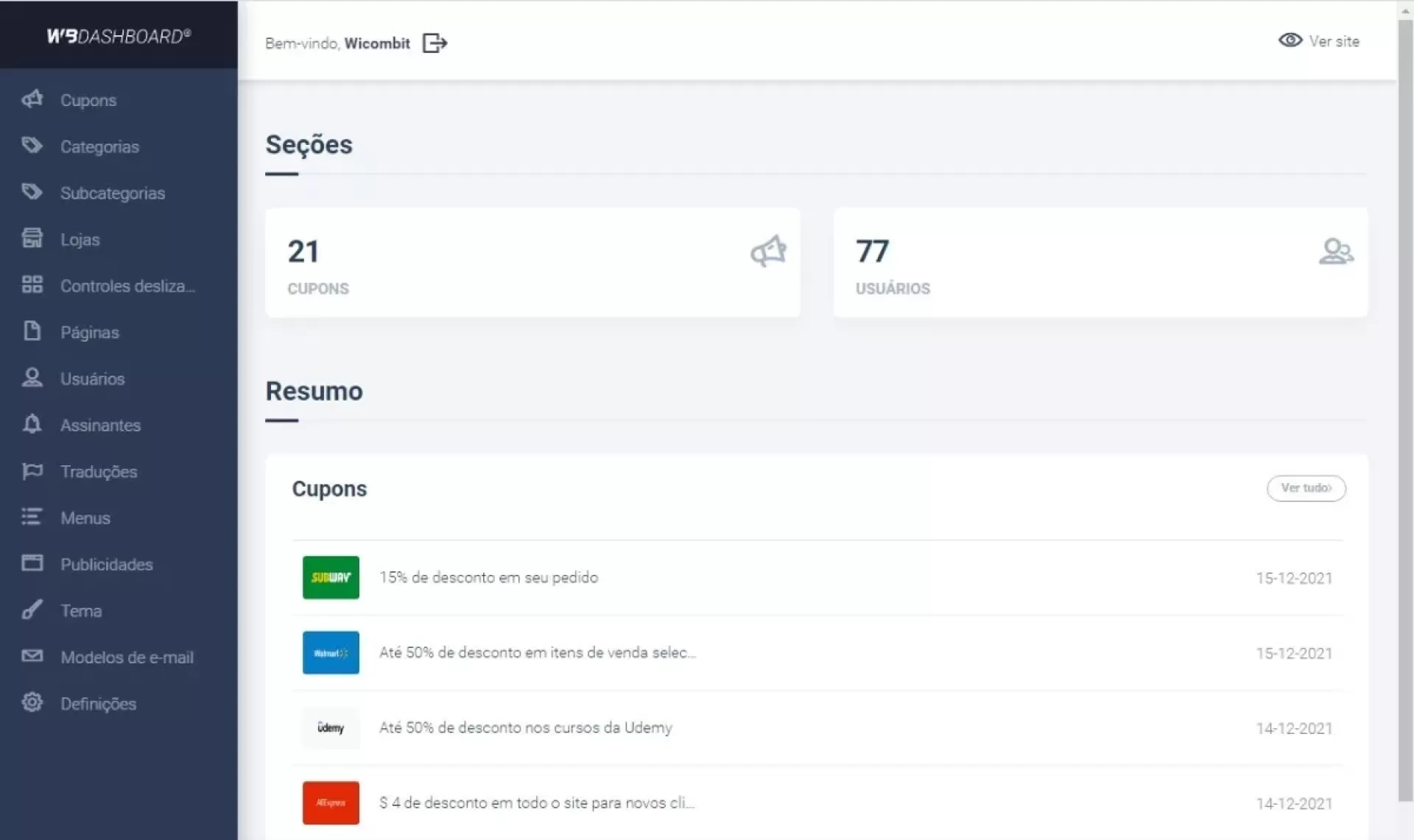Click the envelope icon for Modelos de e-mail

click(32, 656)
